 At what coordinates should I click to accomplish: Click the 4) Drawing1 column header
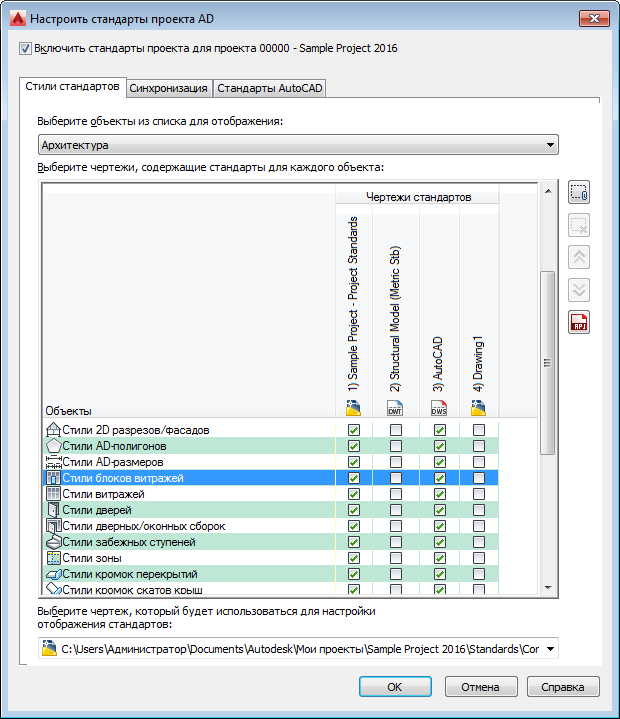[x=478, y=364]
